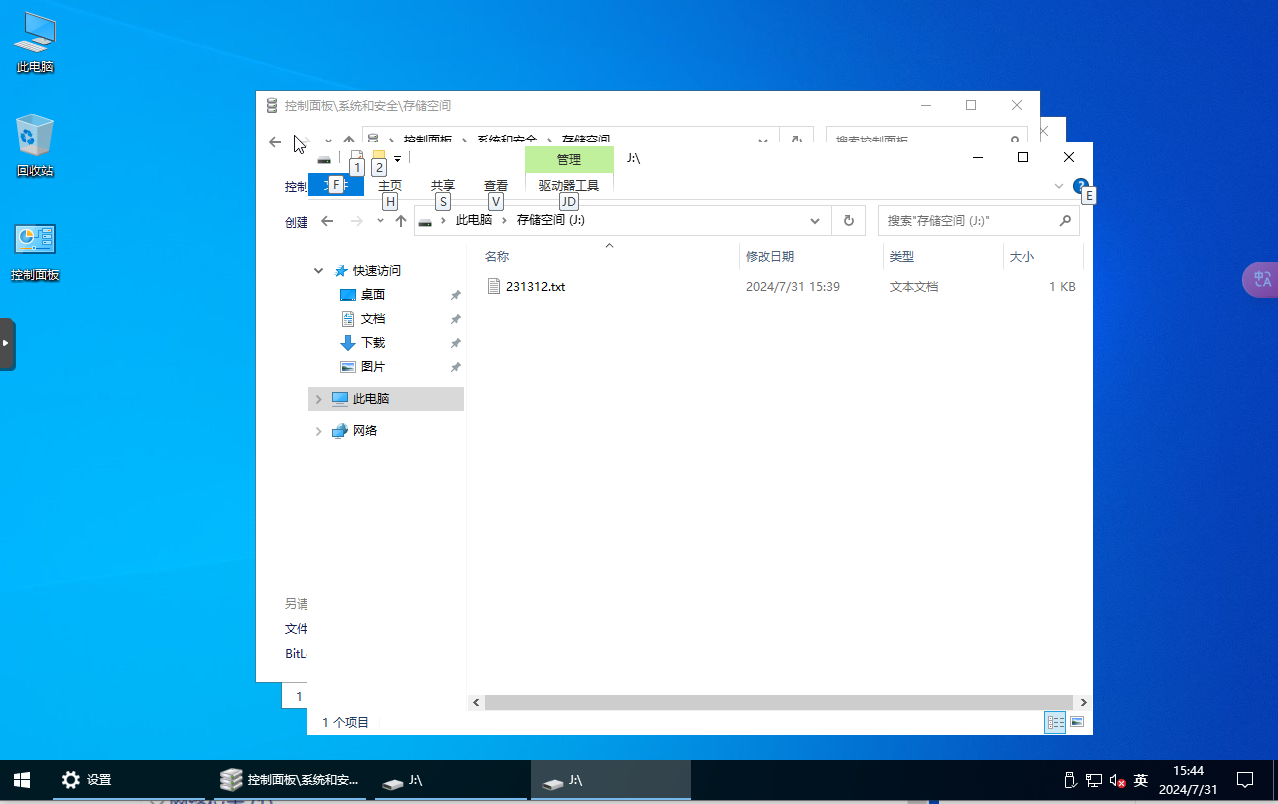Open the 查看 ribbon tab

(x=495, y=186)
